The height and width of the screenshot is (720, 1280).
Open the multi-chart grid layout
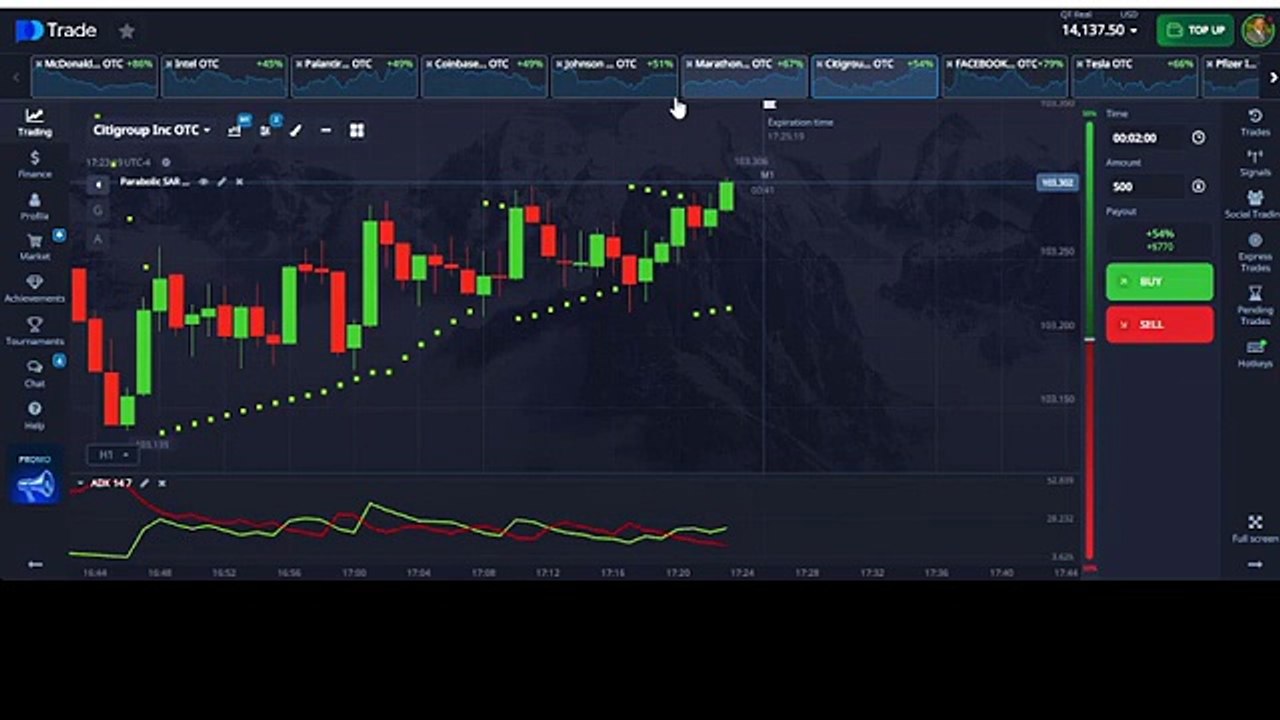coord(357,130)
